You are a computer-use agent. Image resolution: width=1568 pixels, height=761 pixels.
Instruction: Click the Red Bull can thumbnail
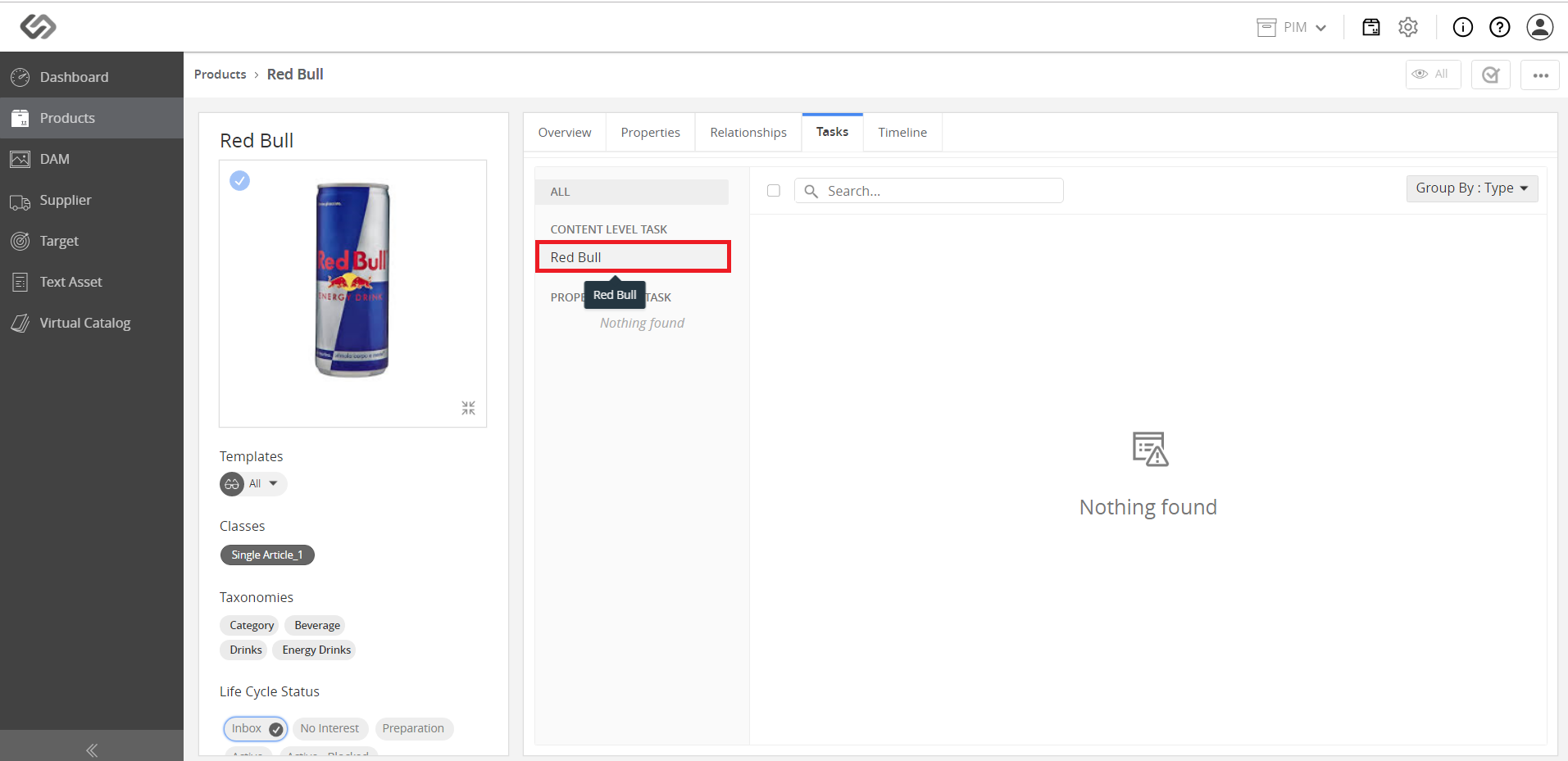pos(352,280)
